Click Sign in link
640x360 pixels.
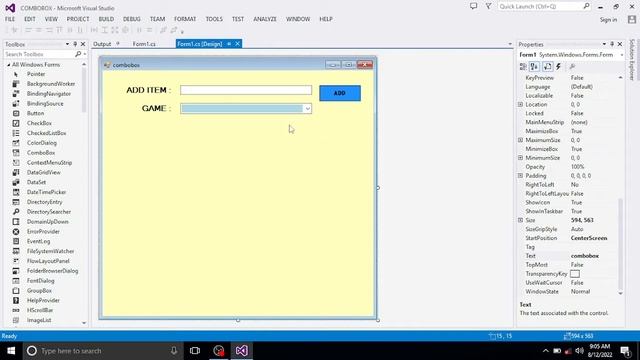(x=608, y=20)
